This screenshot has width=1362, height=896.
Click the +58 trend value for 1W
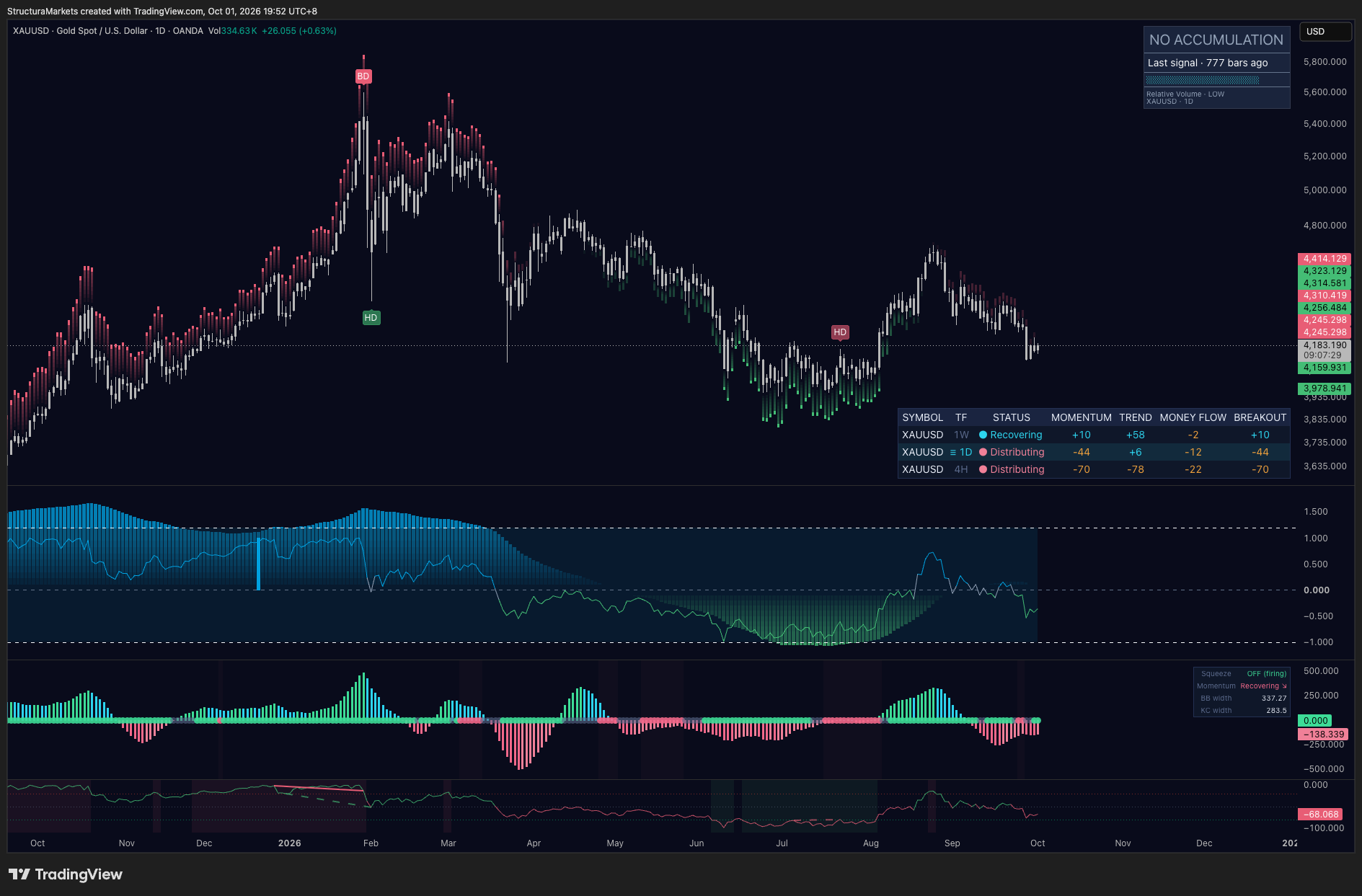pyautogui.click(x=1135, y=435)
